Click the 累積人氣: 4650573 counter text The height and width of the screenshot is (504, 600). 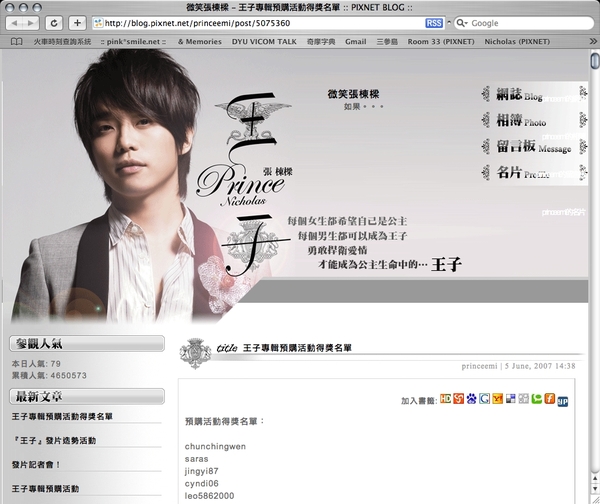tap(49, 375)
